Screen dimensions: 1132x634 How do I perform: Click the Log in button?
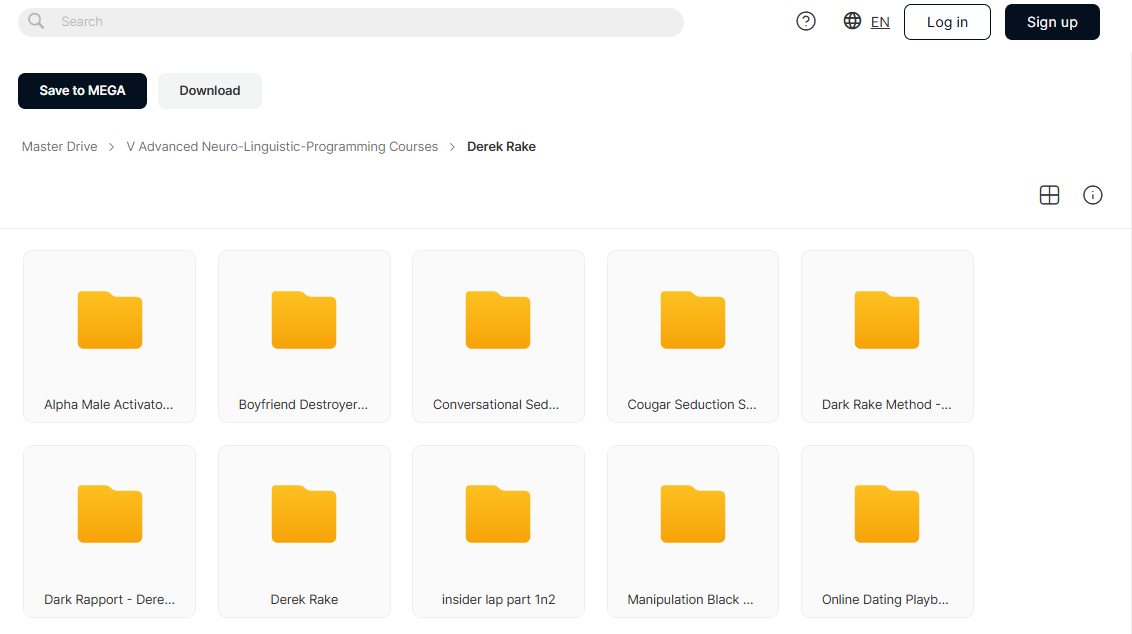947,22
